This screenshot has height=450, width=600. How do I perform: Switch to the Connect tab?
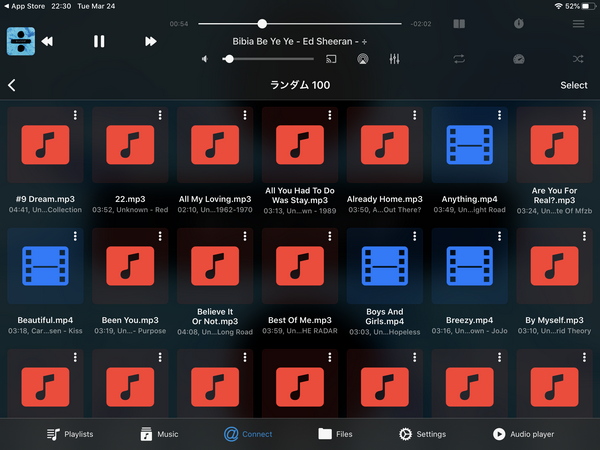[x=248, y=434]
